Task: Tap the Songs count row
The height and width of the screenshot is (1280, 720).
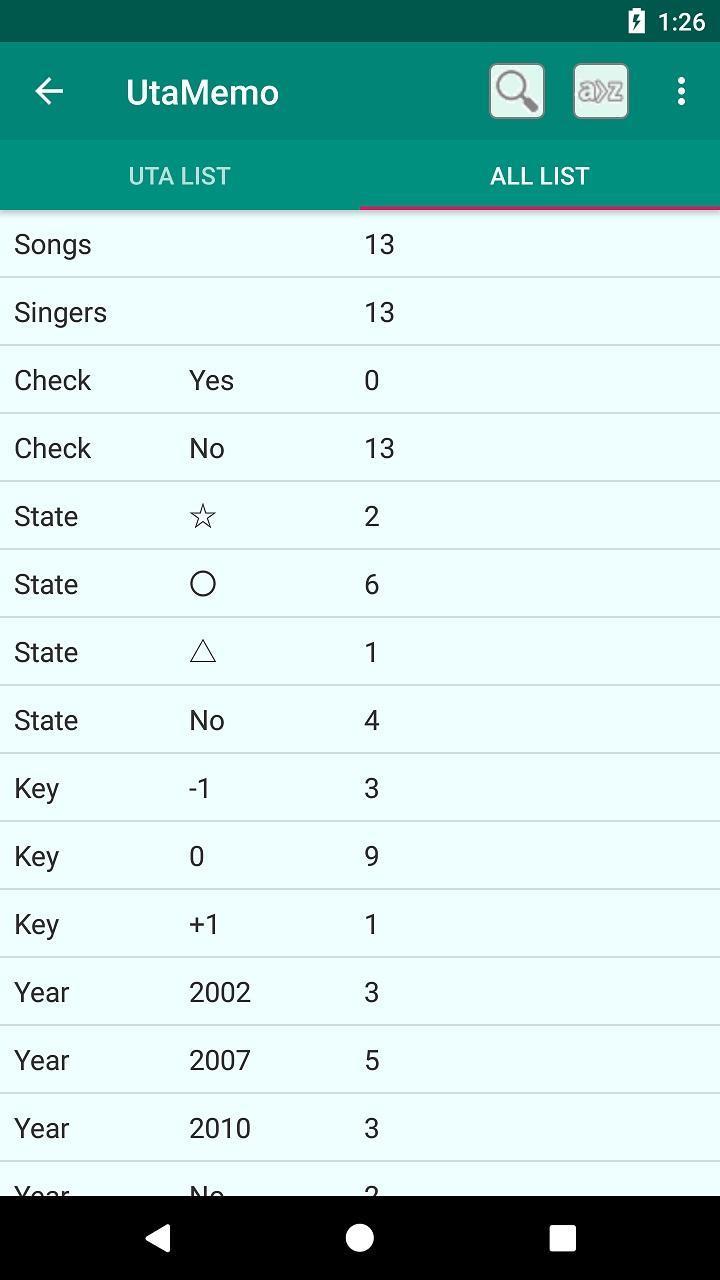Action: click(360, 244)
